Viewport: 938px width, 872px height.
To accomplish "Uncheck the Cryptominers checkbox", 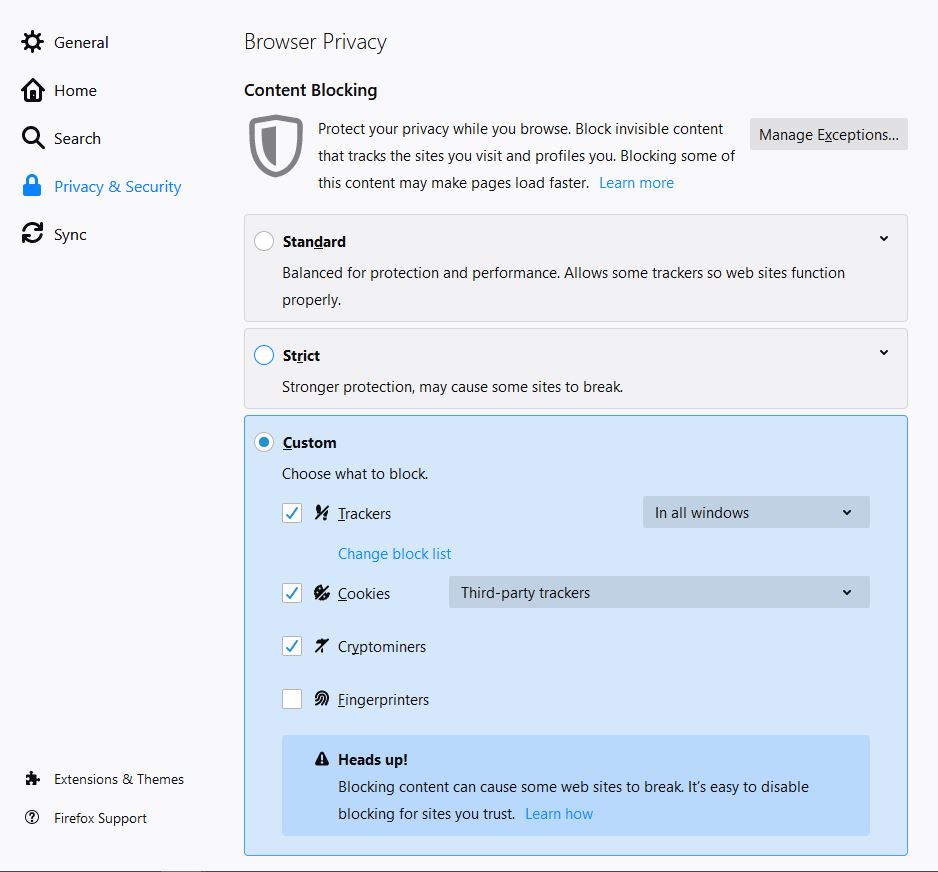I will coord(292,646).
